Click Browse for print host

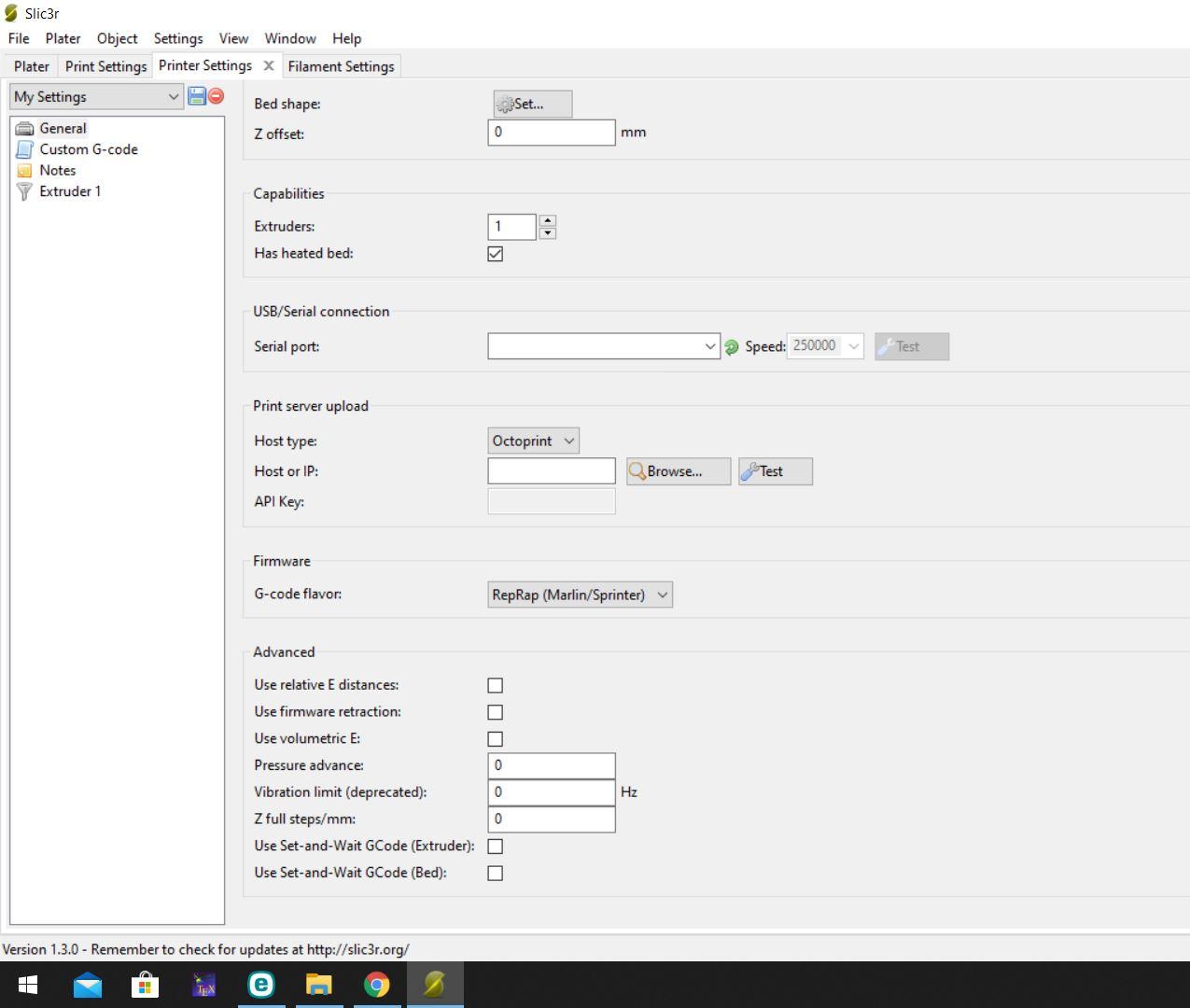679,471
